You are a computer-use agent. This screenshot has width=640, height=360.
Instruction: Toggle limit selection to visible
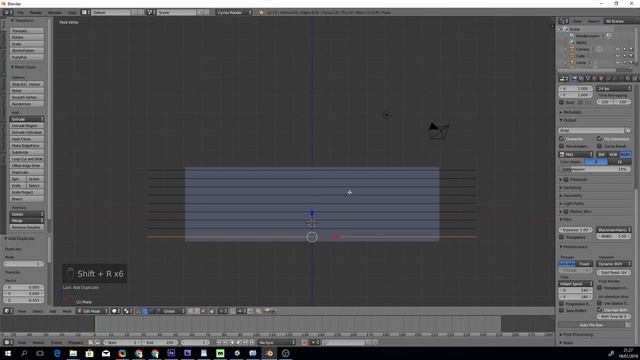(212, 311)
